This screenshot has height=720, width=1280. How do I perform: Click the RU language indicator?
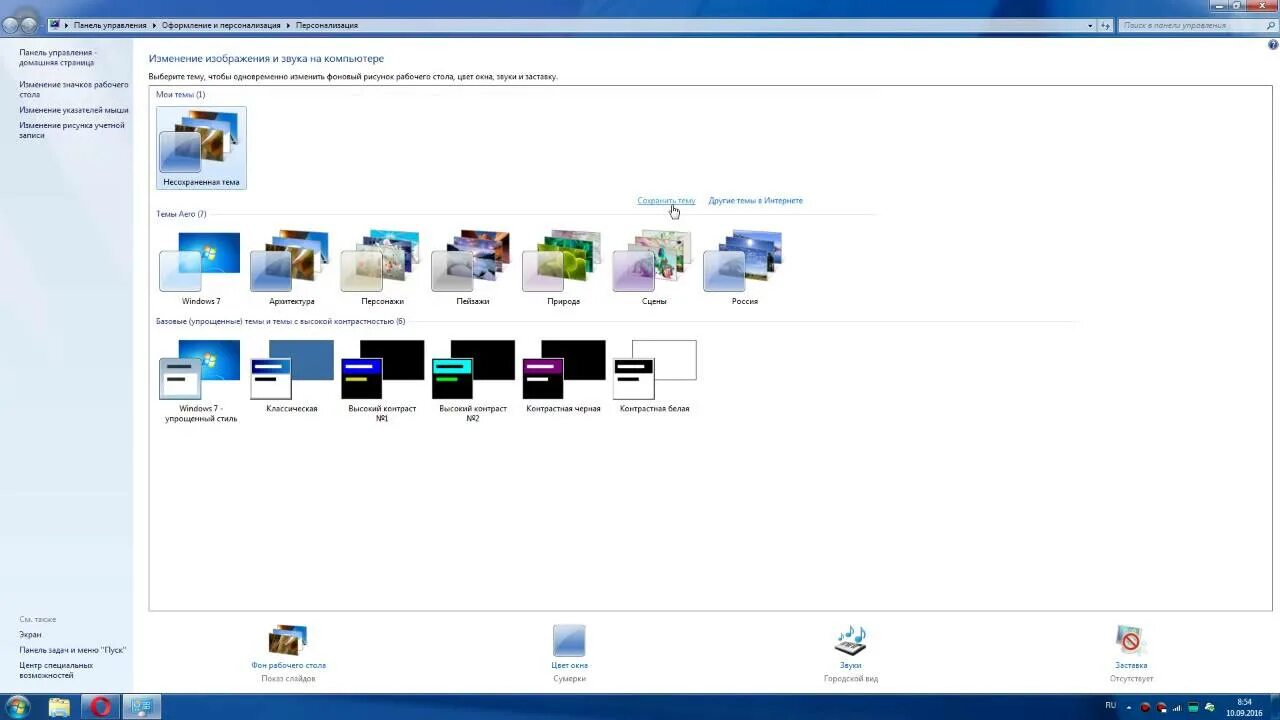(x=1111, y=706)
